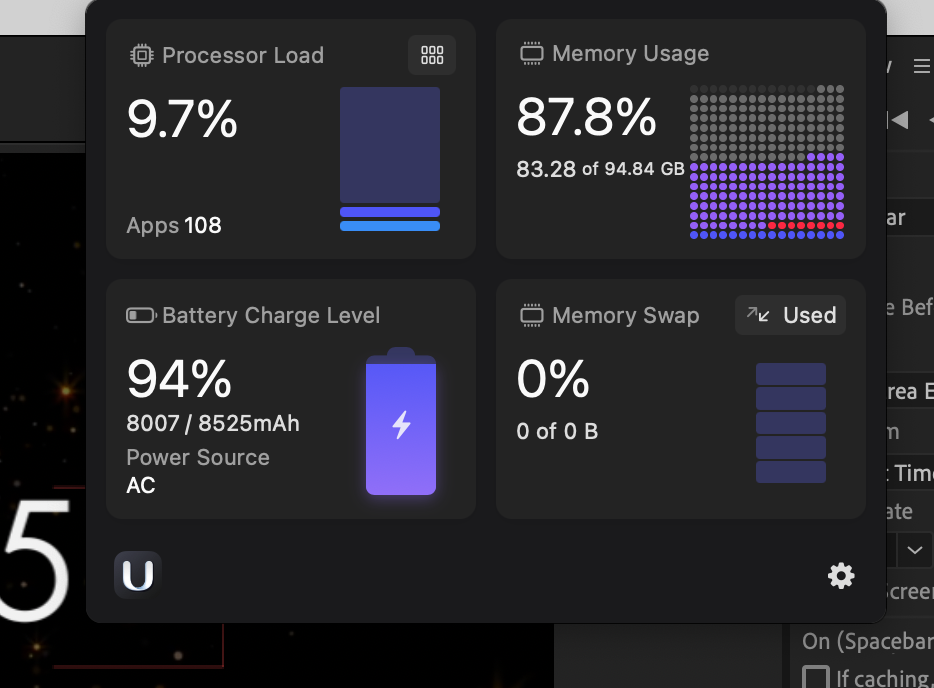Click the first frame playback button
The image size is (934, 688).
click(x=899, y=120)
